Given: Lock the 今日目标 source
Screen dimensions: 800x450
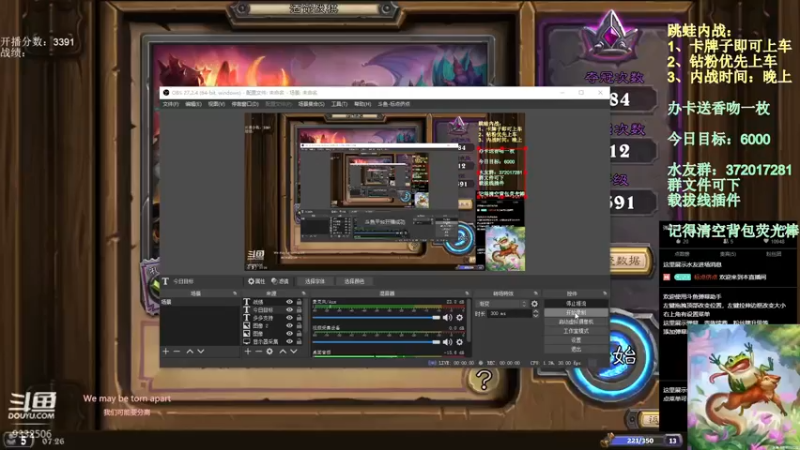Looking at the screenshot, I should coord(299,310).
